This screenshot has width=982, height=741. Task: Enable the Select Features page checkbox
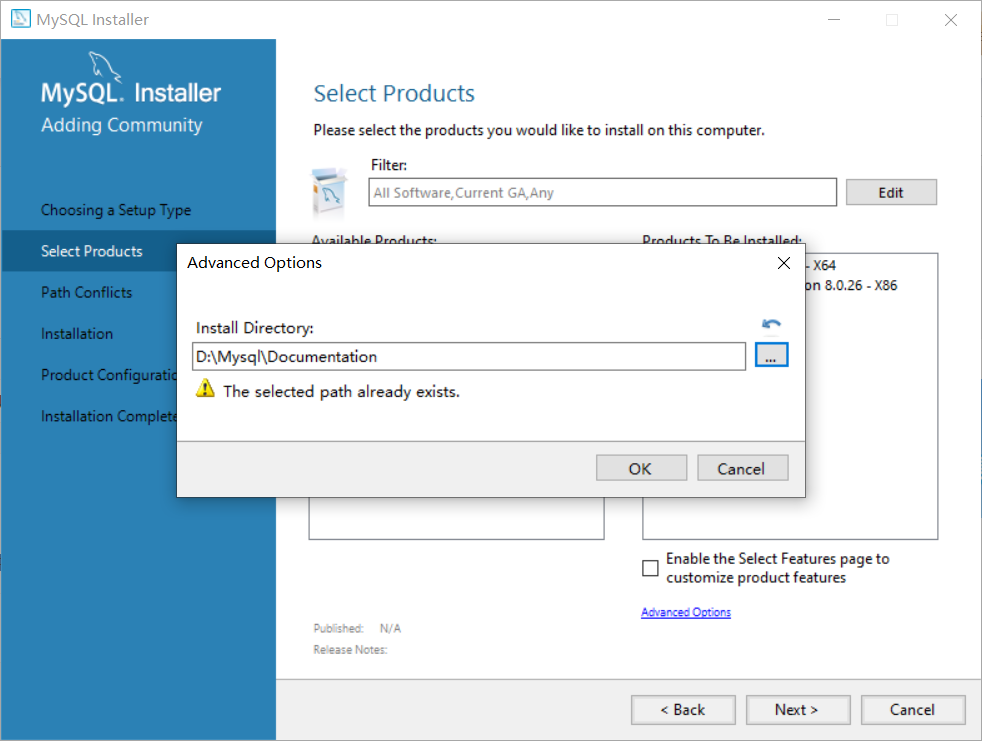pyautogui.click(x=650, y=568)
